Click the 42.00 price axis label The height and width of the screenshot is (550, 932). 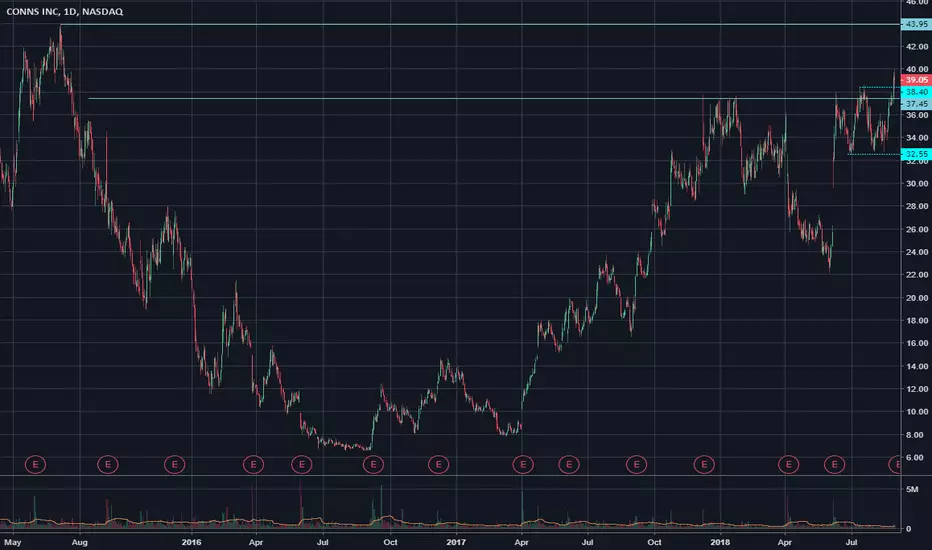click(917, 46)
